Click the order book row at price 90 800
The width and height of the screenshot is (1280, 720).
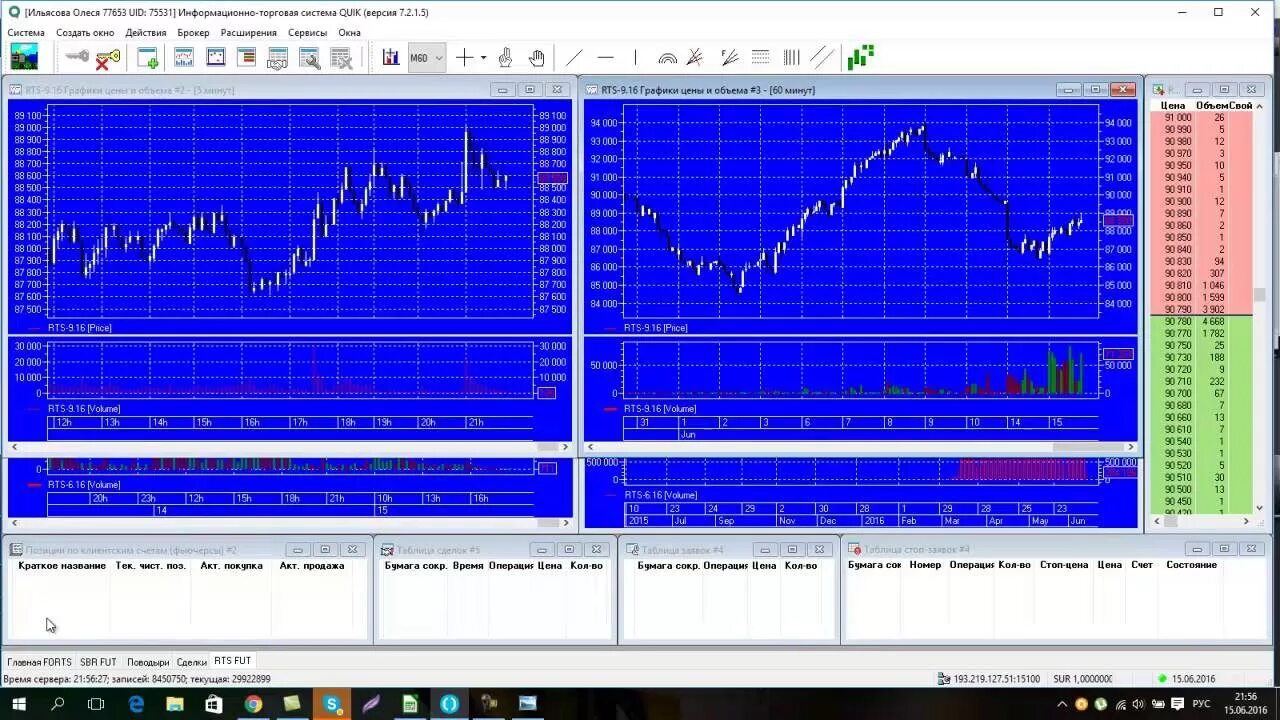point(1201,298)
